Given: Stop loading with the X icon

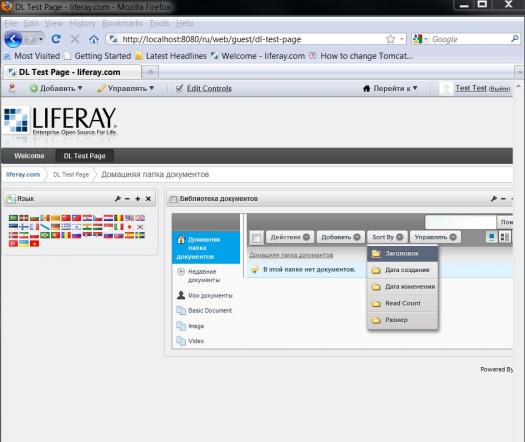Looking at the screenshot, I should pyautogui.click(x=75, y=39).
